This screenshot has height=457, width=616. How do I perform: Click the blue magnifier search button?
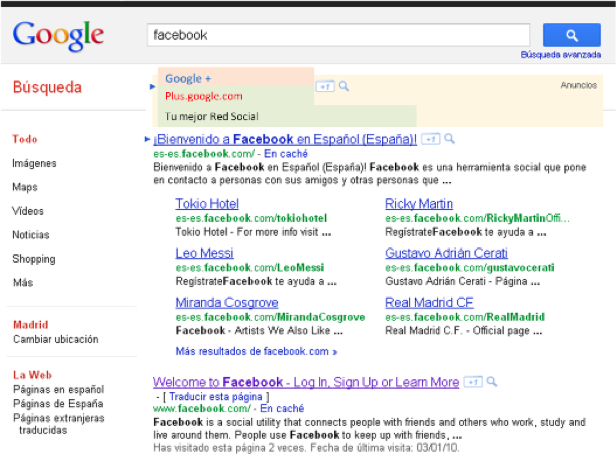coord(572,35)
